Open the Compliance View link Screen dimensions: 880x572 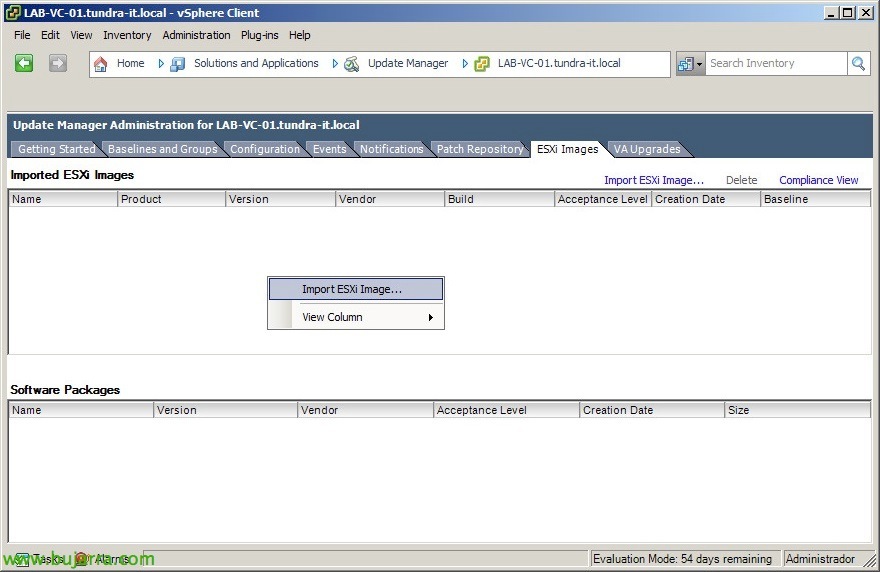(819, 180)
